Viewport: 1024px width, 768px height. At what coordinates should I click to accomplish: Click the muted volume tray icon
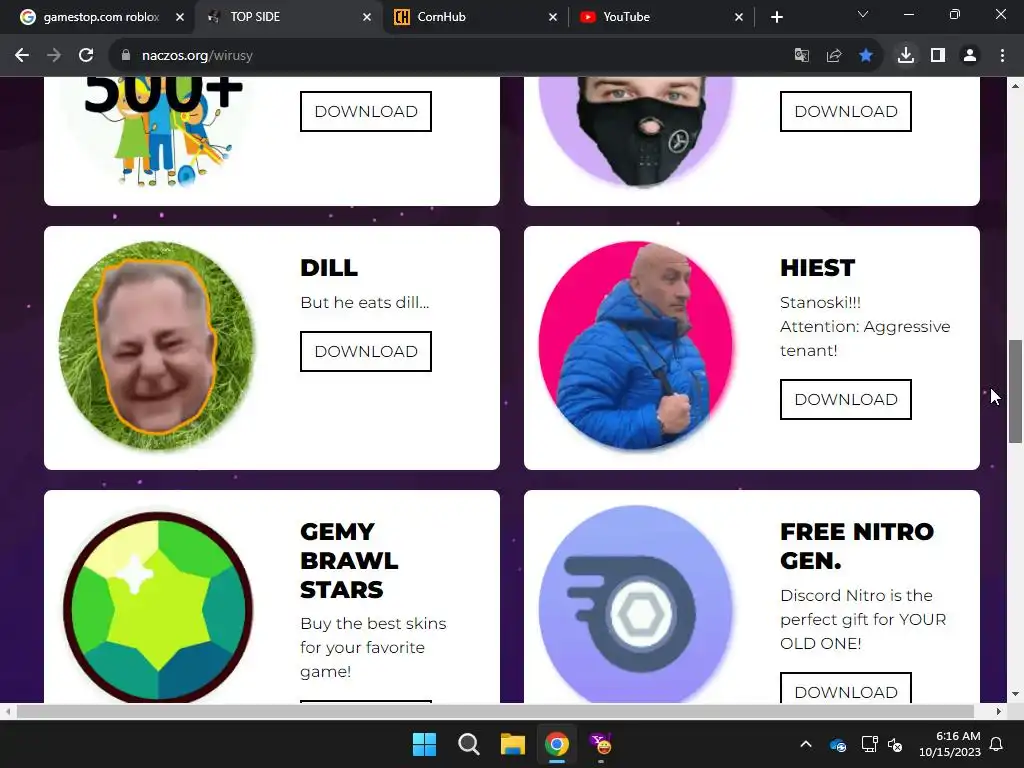(895, 744)
